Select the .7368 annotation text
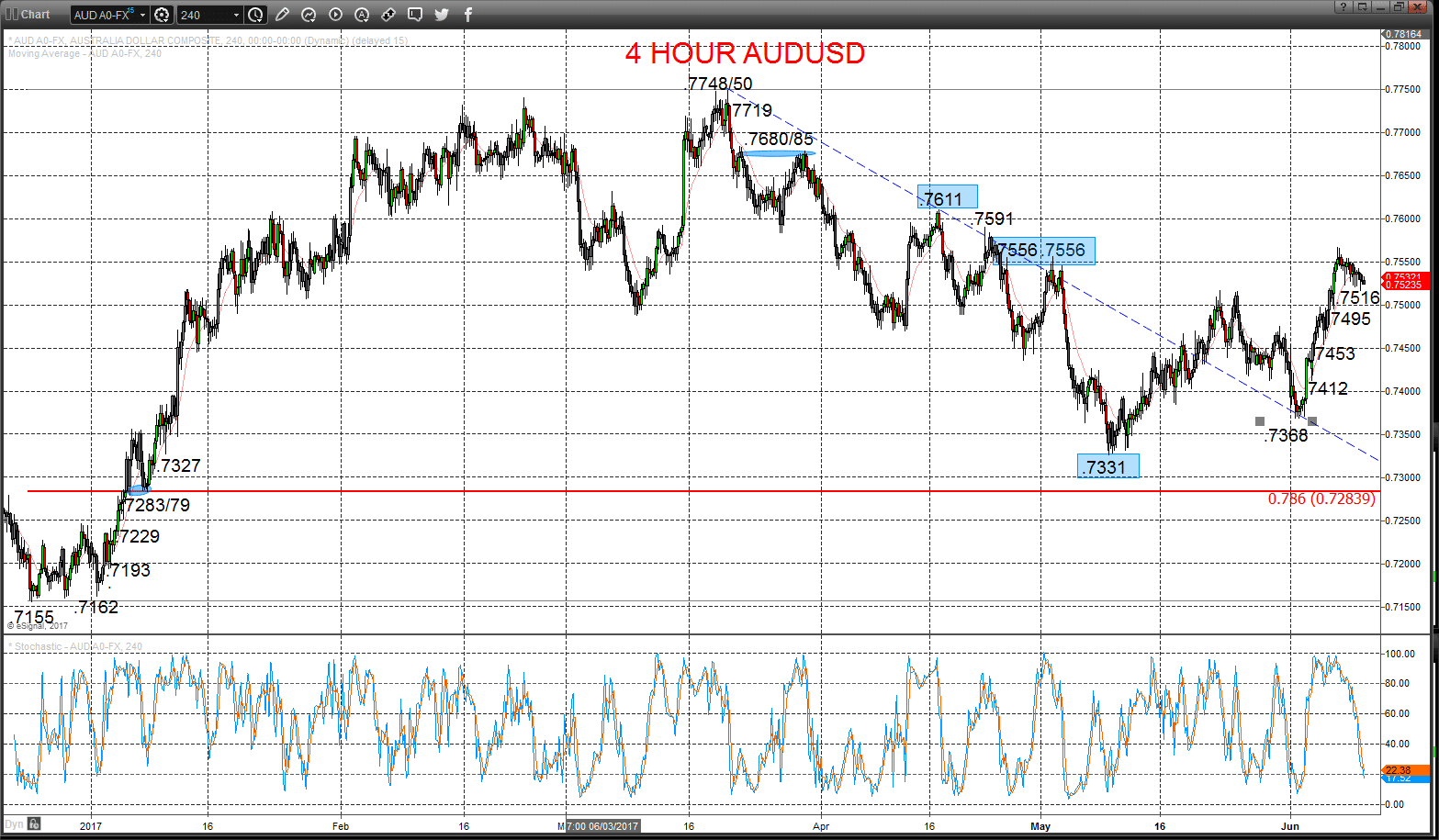 pyautogui.click(x=1287, y=435)
